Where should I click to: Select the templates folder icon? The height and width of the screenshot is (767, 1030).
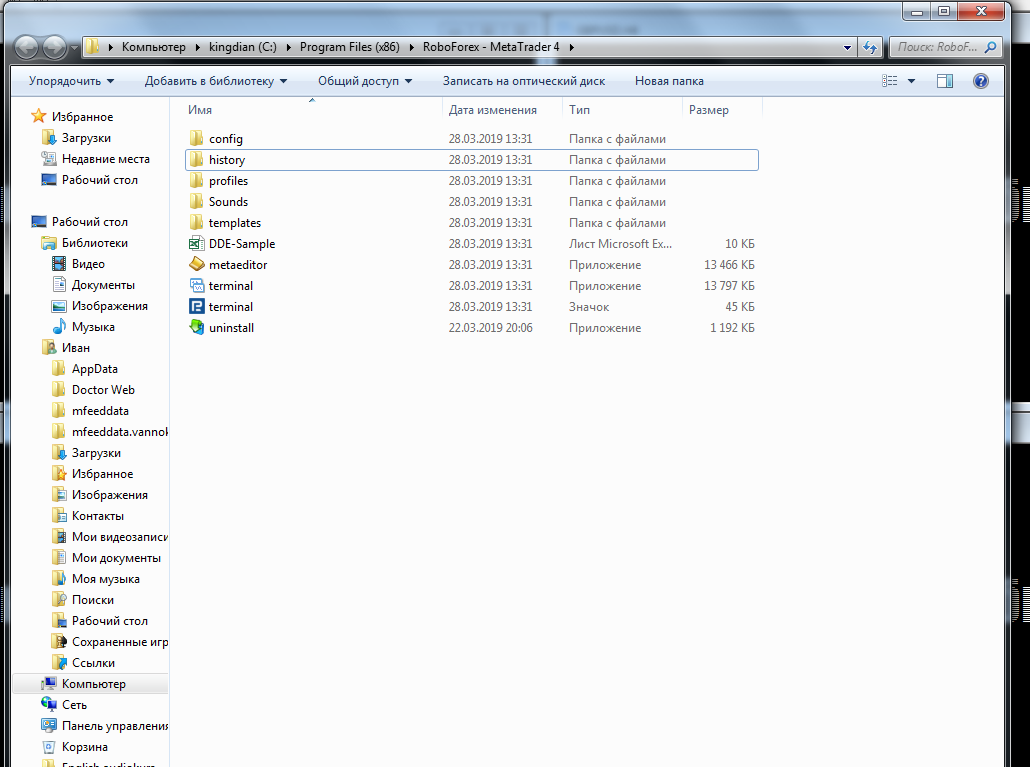[x=196, y=223]
